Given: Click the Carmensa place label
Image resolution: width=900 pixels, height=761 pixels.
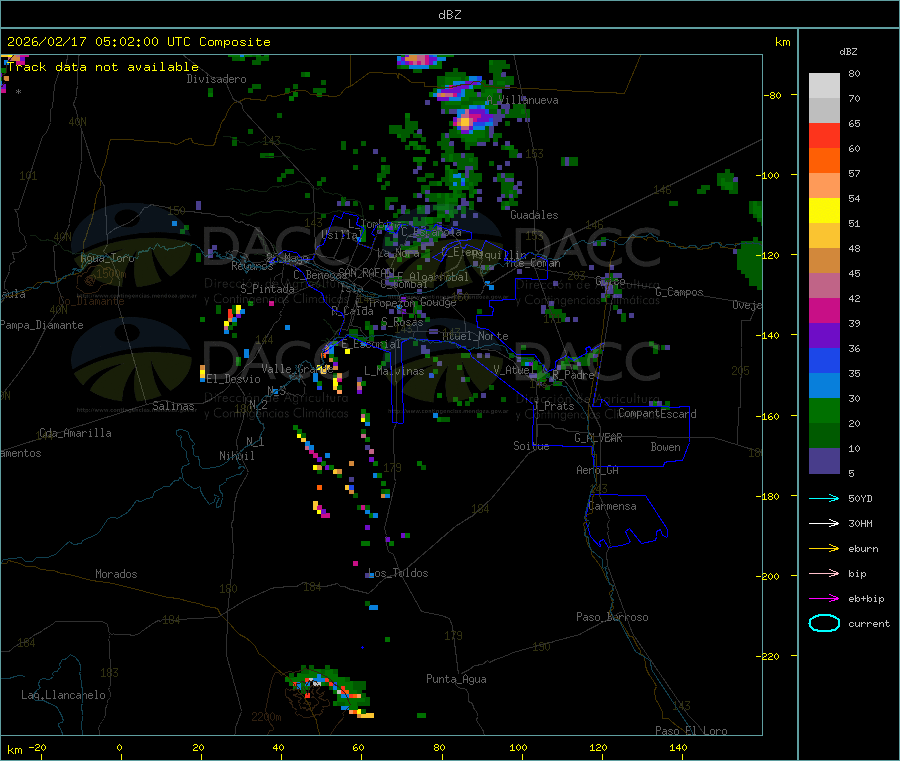Looking at the screenshot, I should click(x=612, y=507).
